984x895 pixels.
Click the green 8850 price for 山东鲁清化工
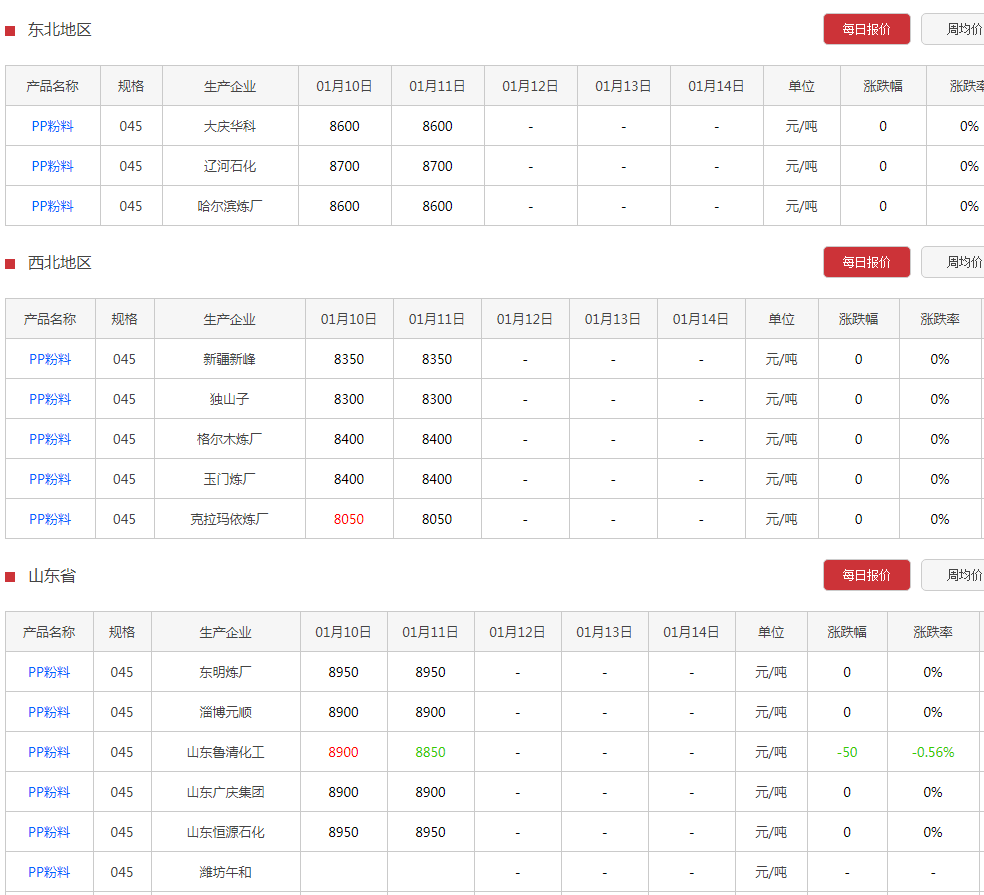click(x=430, y=752)
